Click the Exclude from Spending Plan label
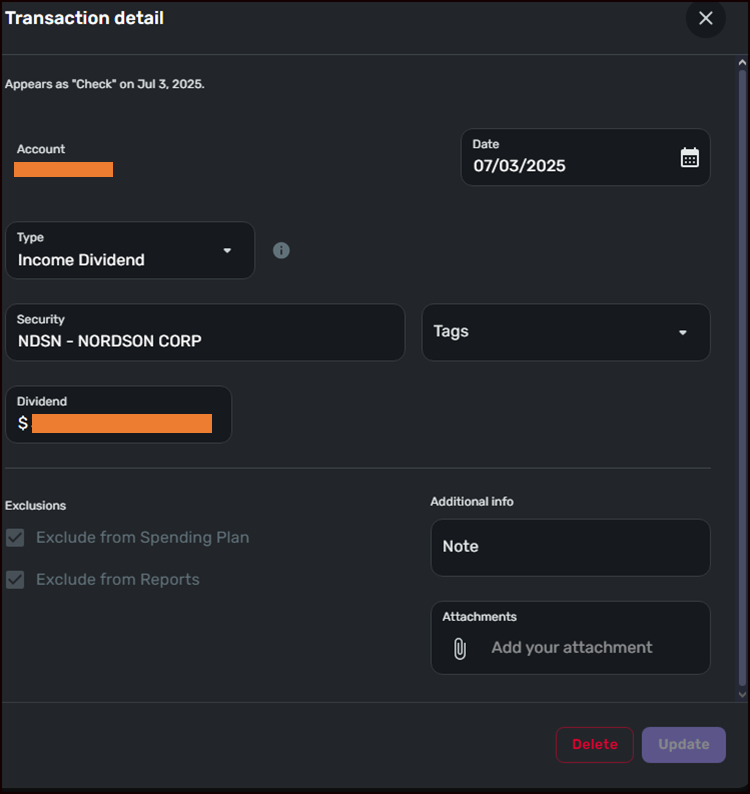750x794 pixels. pos(143,538)
